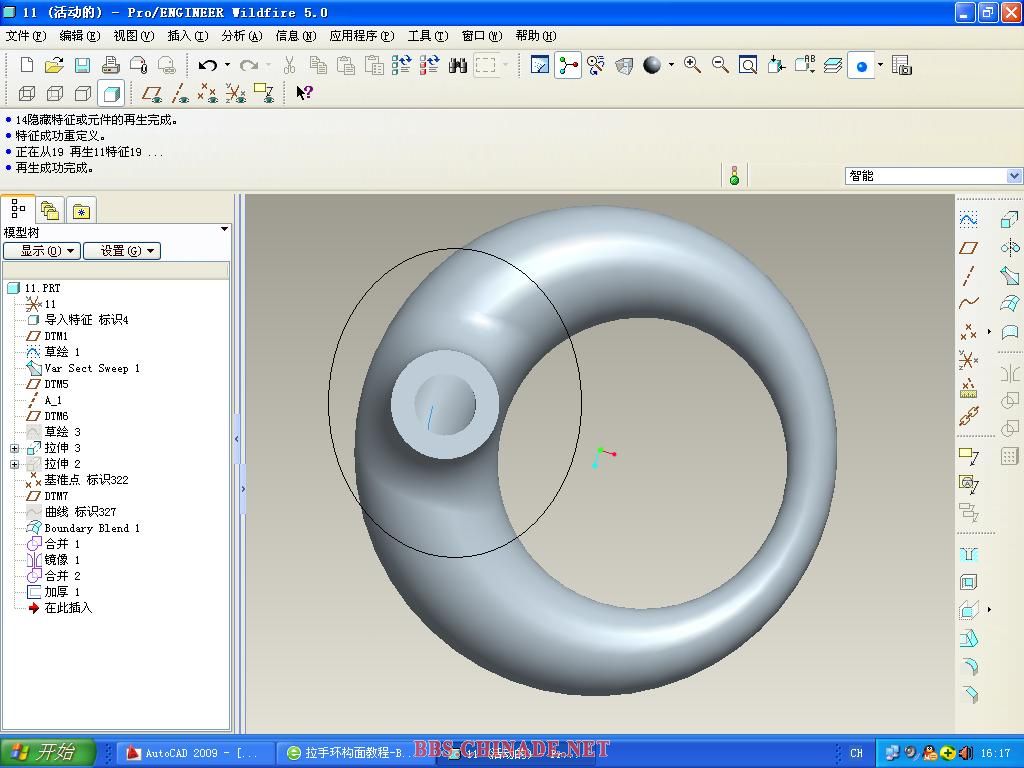Click the 设置(G) button

tap(121, 251)
